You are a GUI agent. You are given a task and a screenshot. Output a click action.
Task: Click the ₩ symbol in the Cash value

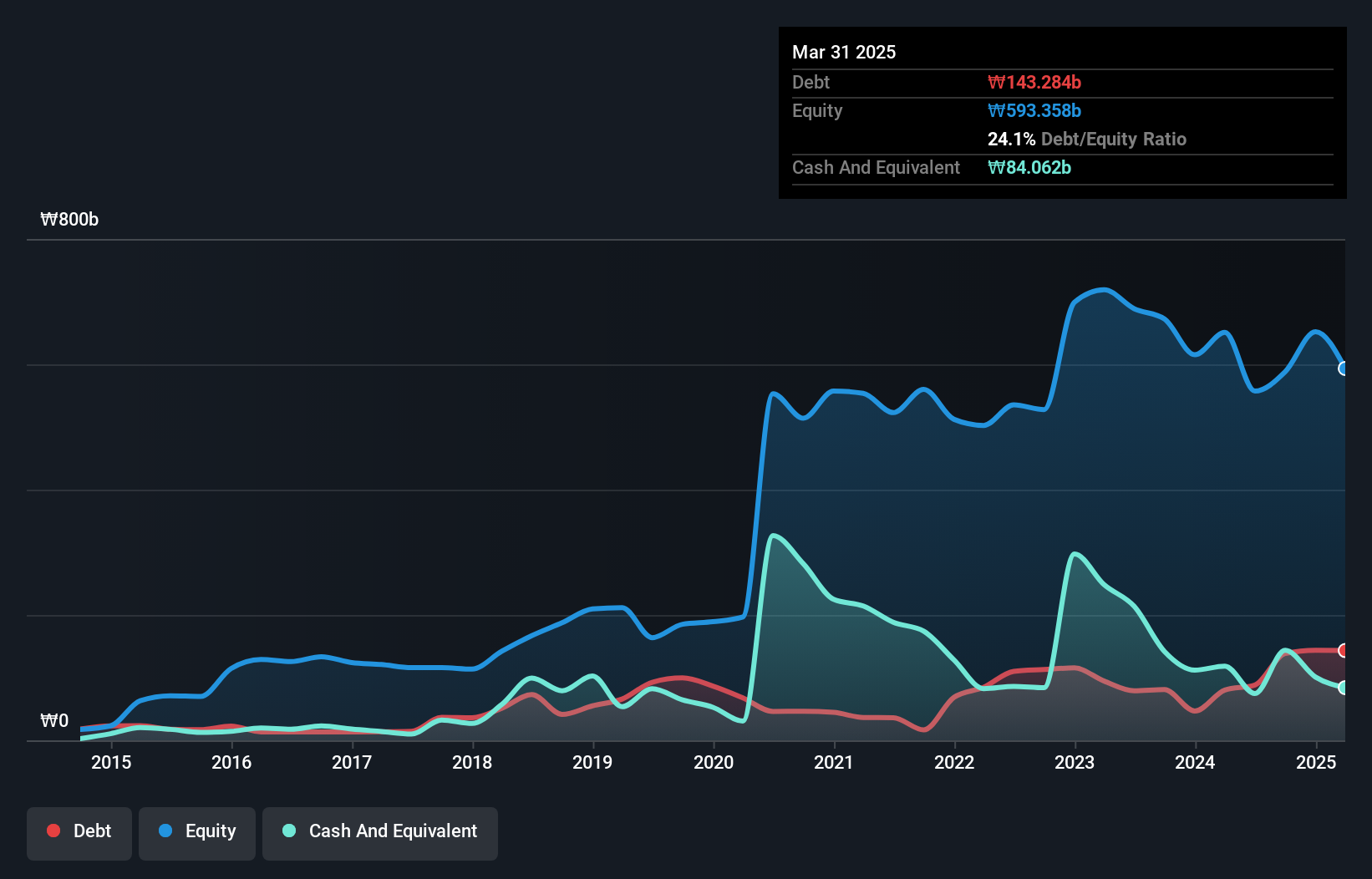(995, 167)
